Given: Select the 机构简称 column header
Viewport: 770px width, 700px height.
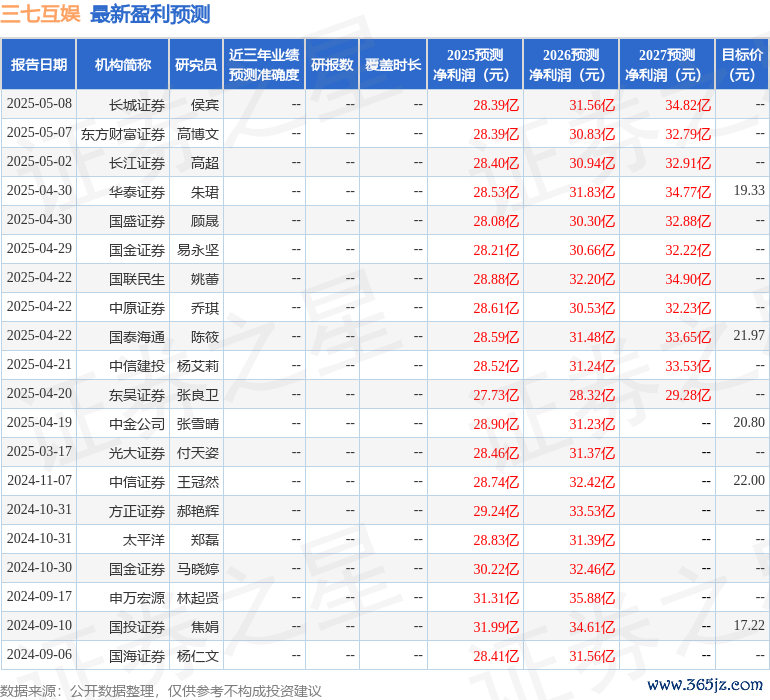Looking at the screenshot, I should 123,64.
